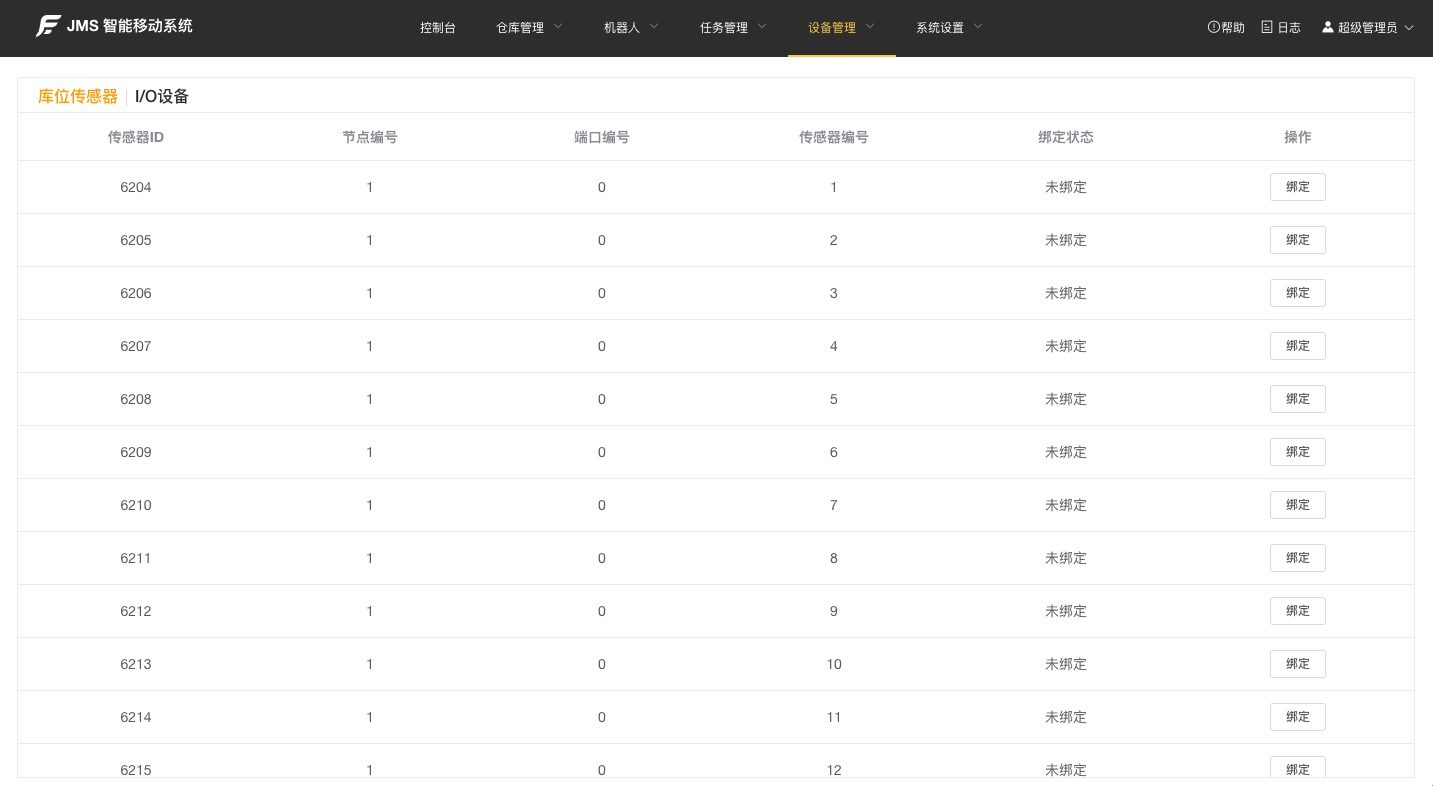The height and width of the screenshot is (786, 1433).
Task: Click the 操作 column header
Action: [1298, 137]
